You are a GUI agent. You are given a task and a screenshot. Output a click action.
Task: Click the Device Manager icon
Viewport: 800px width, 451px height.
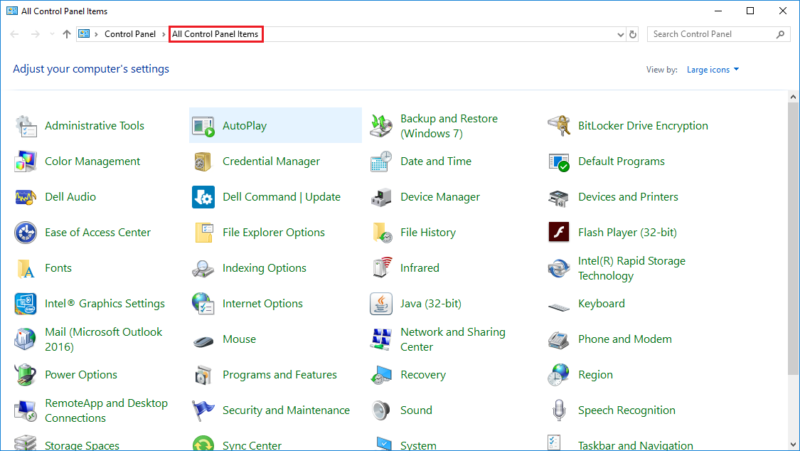tap(381, 197)
